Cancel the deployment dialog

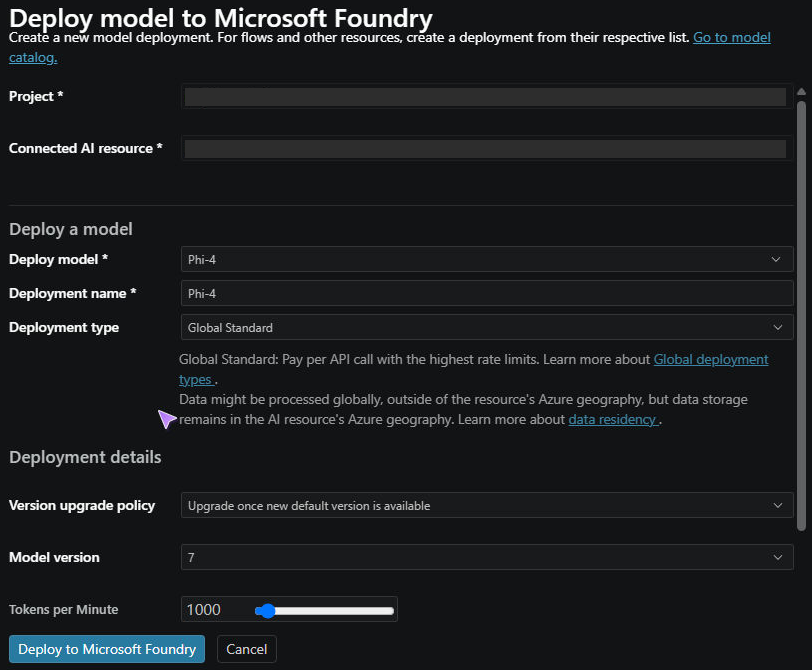[246, 649]
